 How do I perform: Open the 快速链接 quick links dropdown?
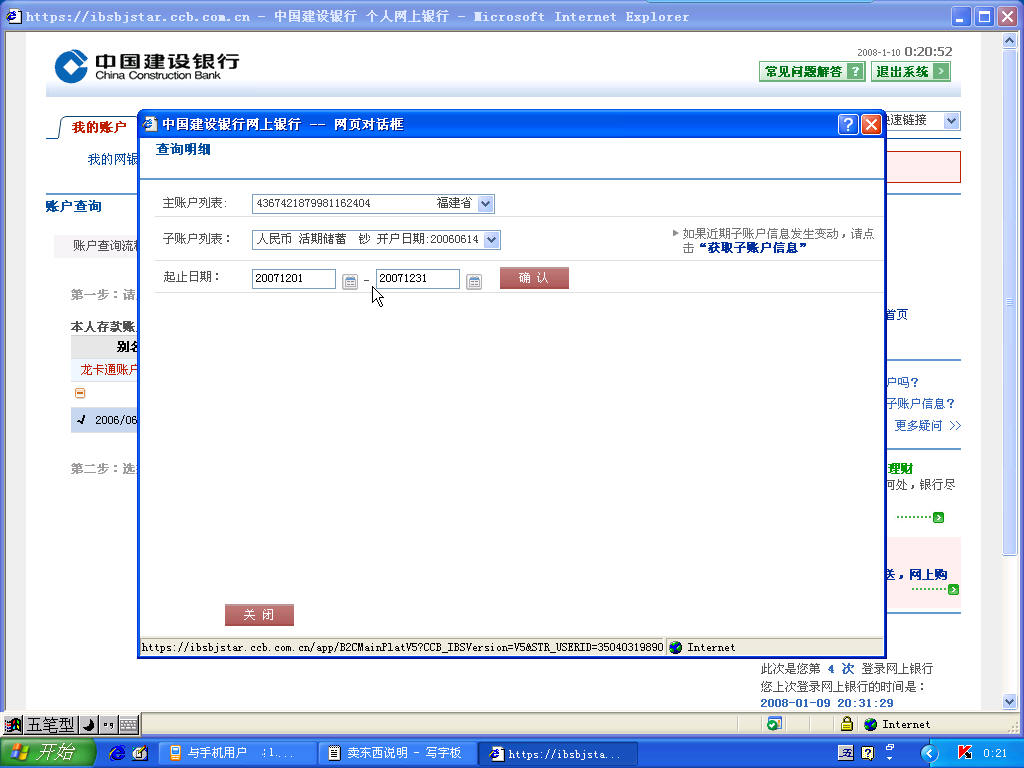[951, 121]
